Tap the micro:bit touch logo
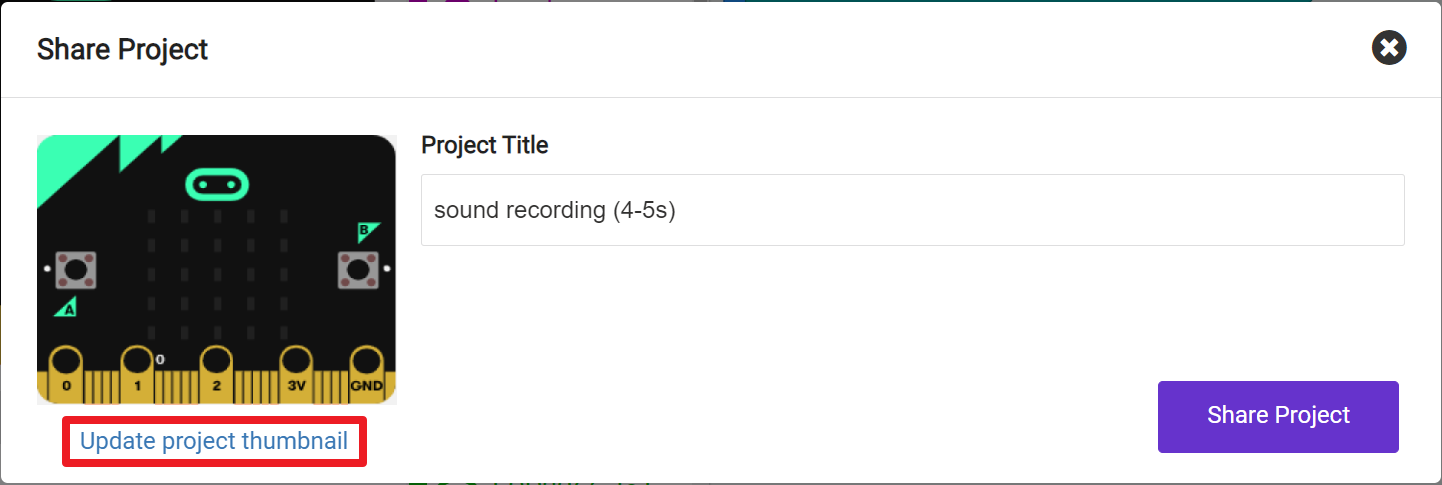 point(217,184)
